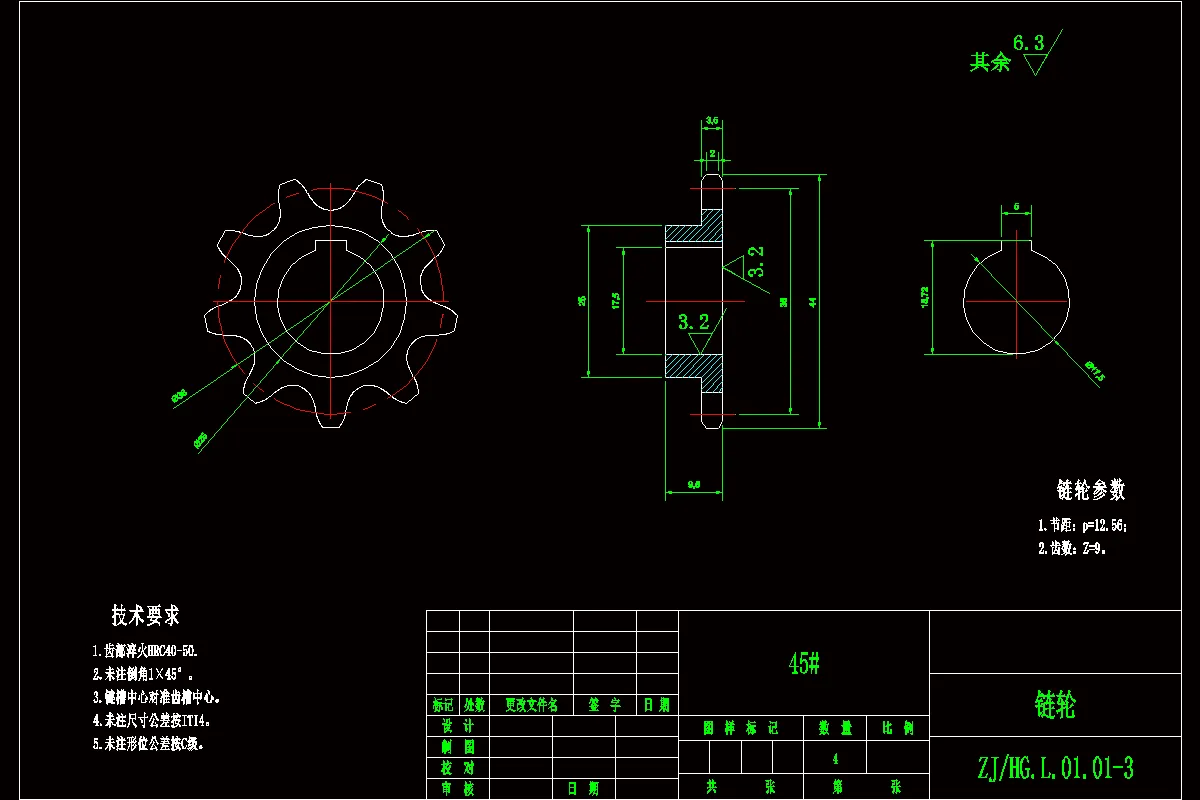
Task: Select the note '5.未注形位公差按C级'
Action: 148,744
